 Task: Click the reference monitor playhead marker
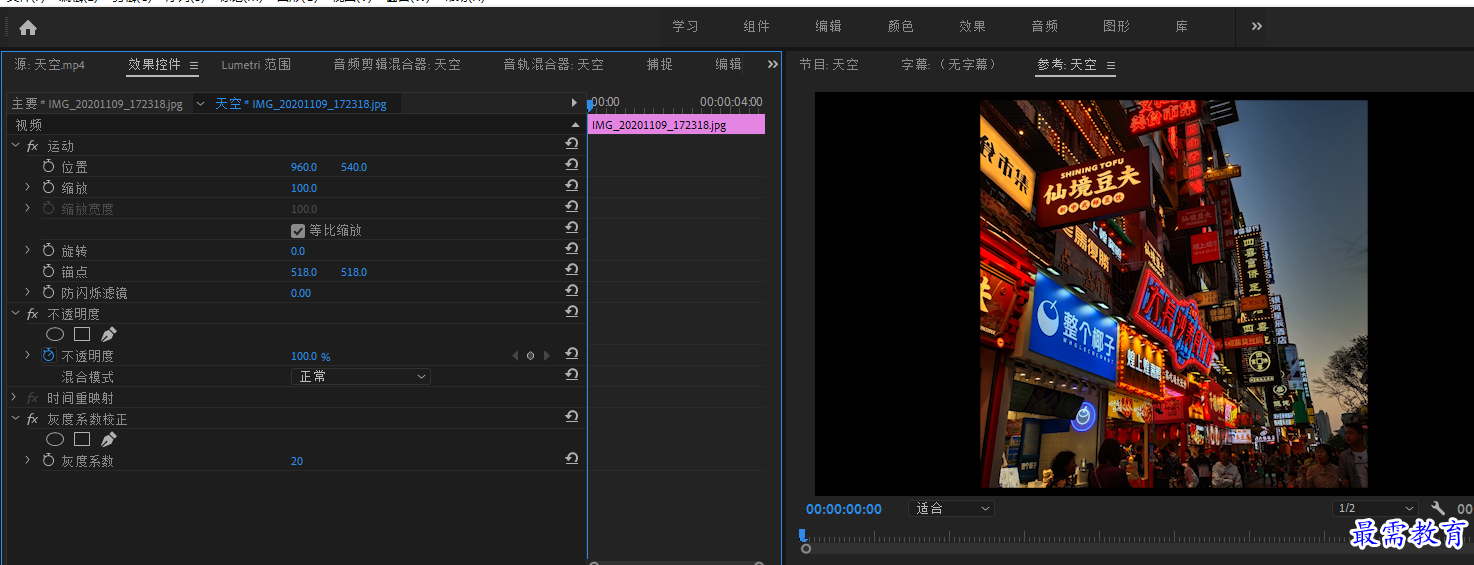point(802,535)
